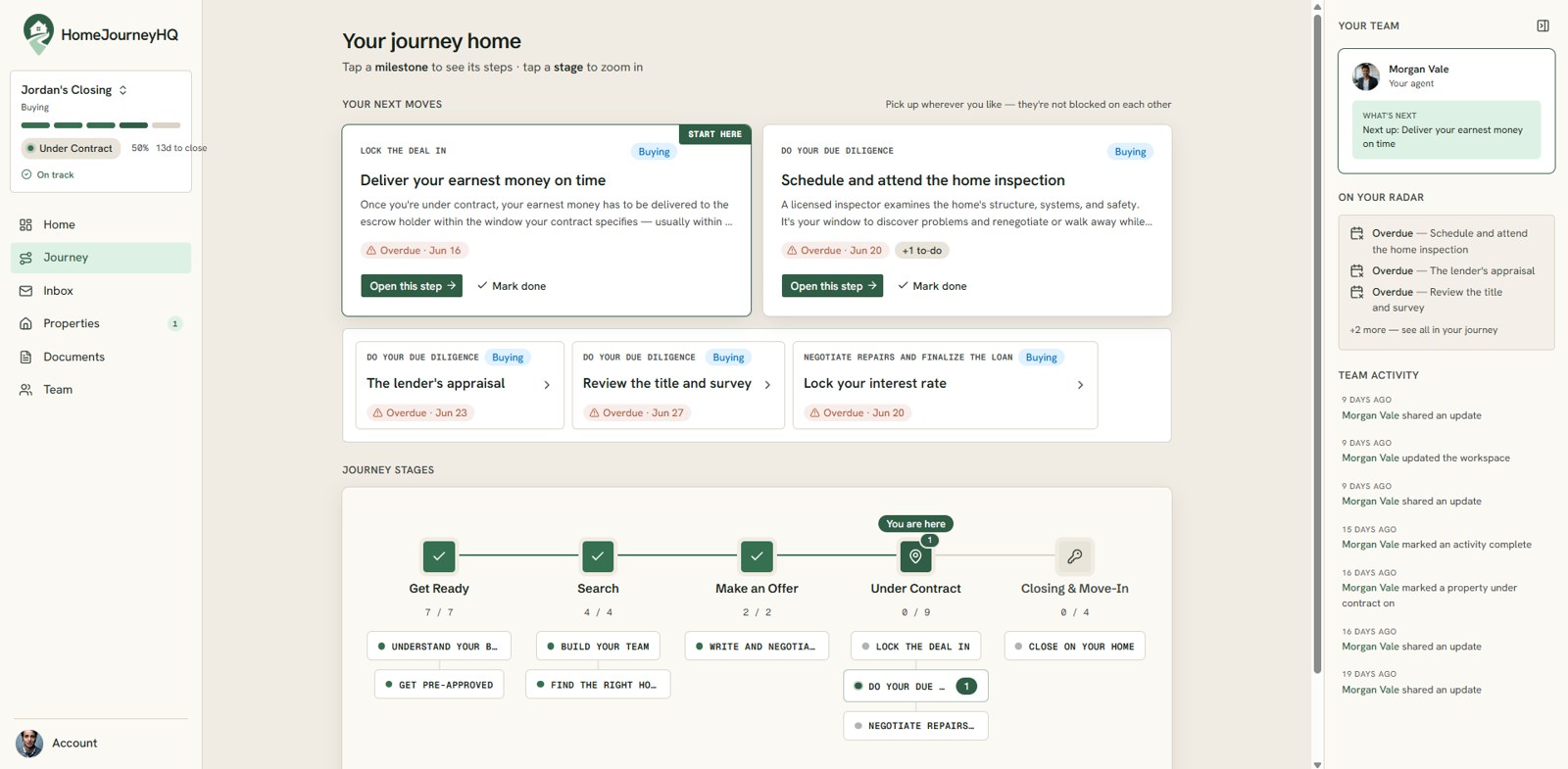The width and height of the screenshot is (1568, 769).
Task: Click Morgan Vale updated the workspace
Action: 1426,457
